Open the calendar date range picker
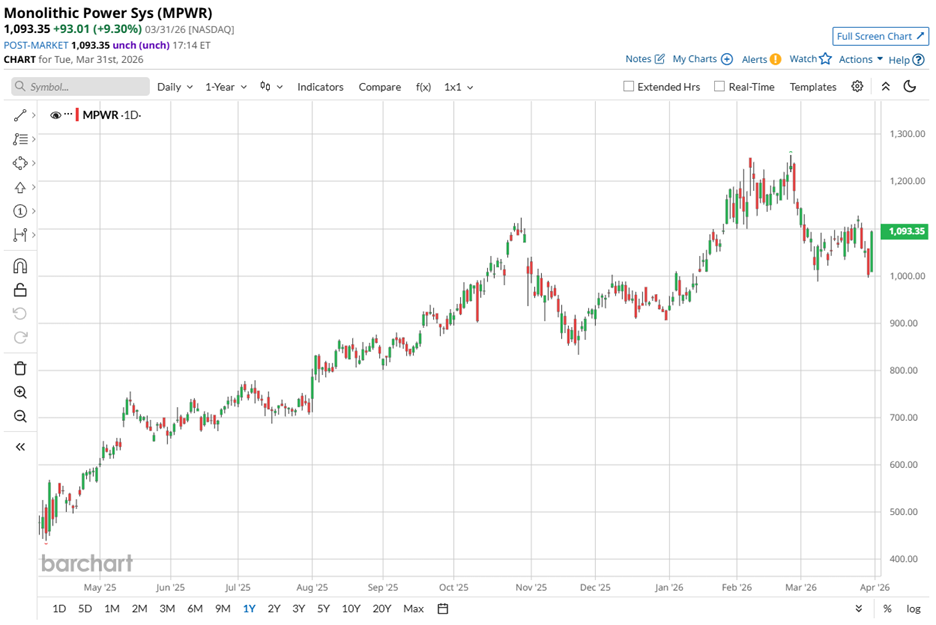This screenshot has width=936, height=625. [443, 608]
